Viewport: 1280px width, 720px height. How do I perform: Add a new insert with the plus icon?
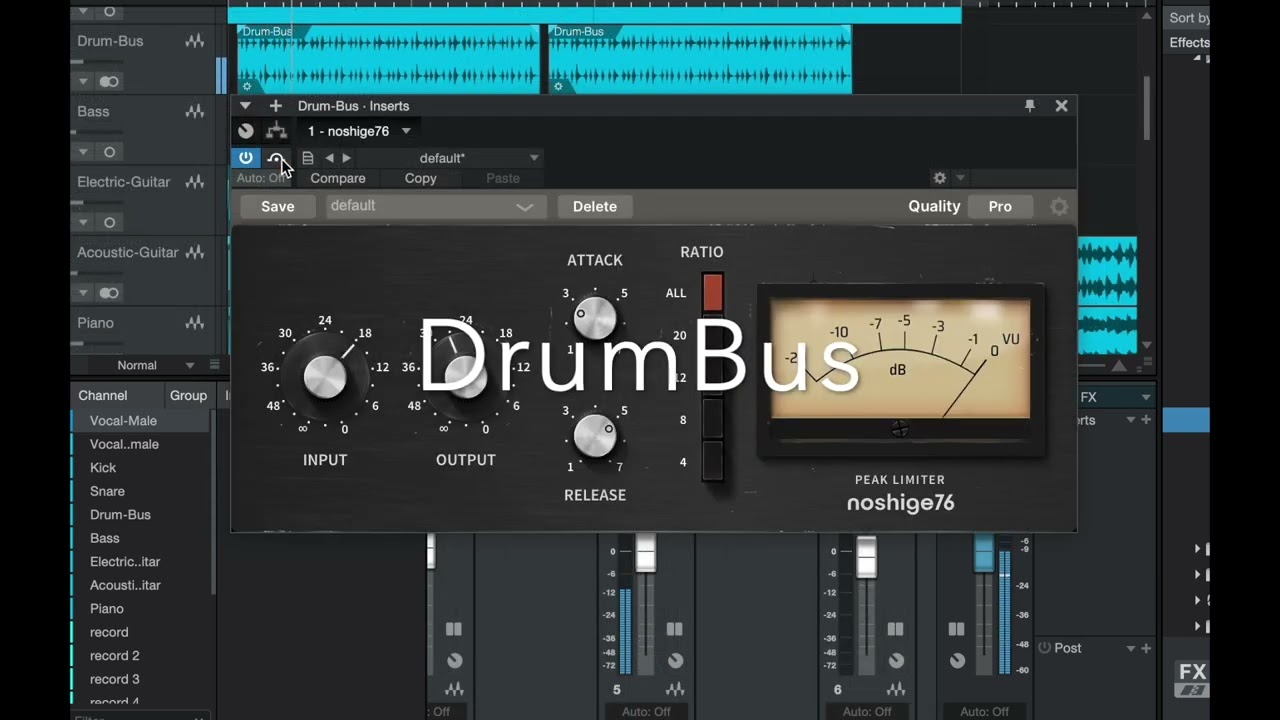click(276, 106)
